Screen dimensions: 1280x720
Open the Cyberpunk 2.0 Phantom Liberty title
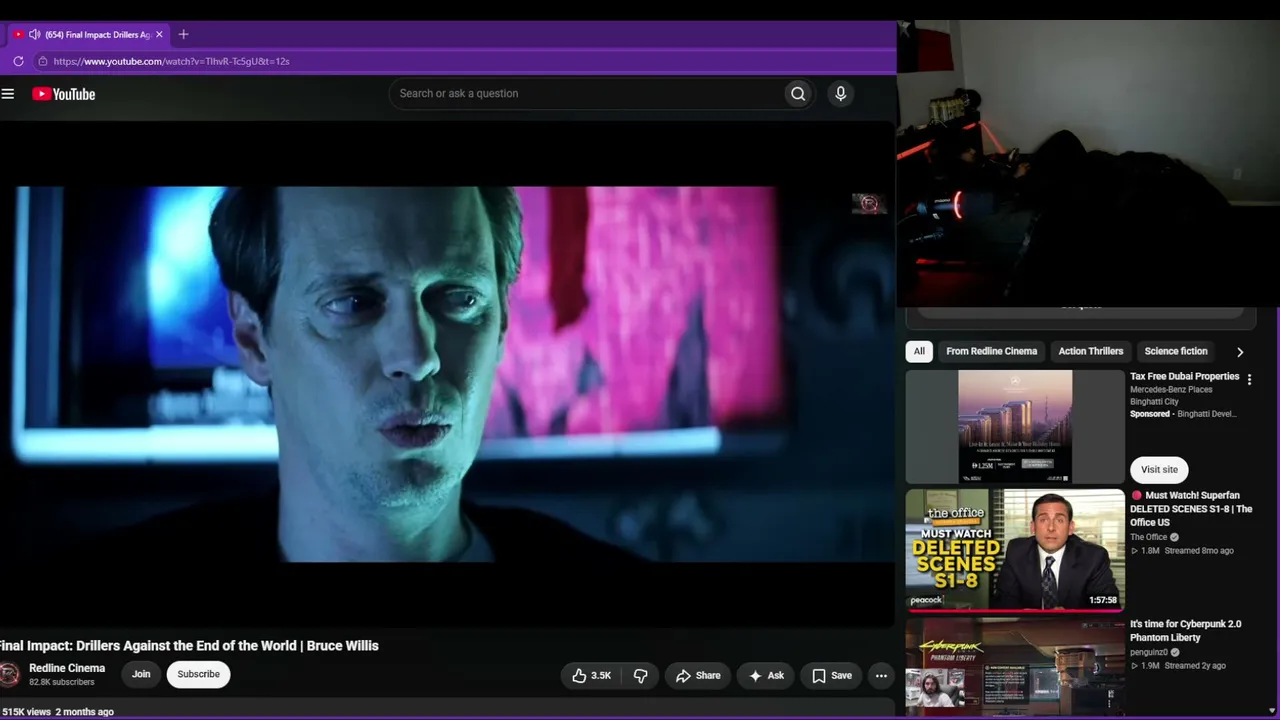pyautogui.click(x=1186, y=631)
